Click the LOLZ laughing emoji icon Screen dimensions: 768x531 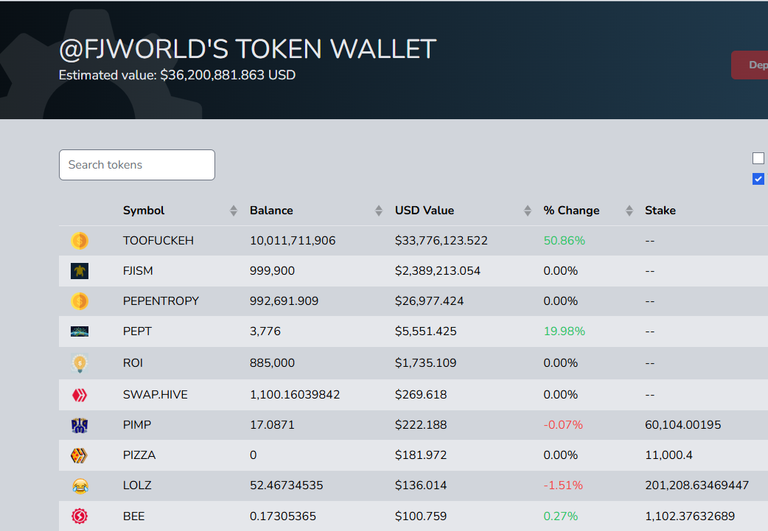point(79,486)
